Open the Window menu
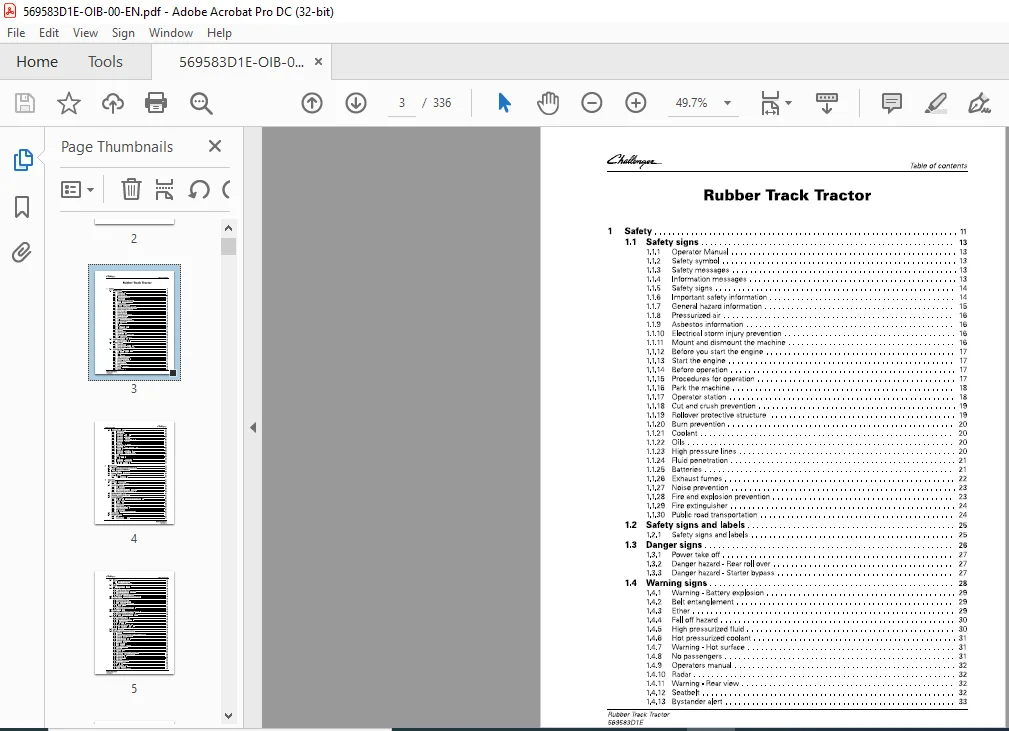The image size is (1009, 731). coord(171,33)
